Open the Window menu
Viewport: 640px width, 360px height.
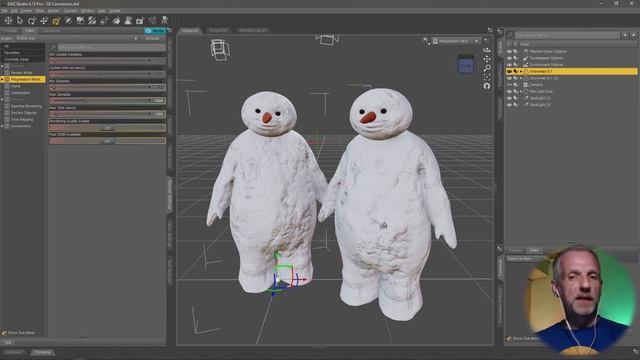tap(87, 11)
